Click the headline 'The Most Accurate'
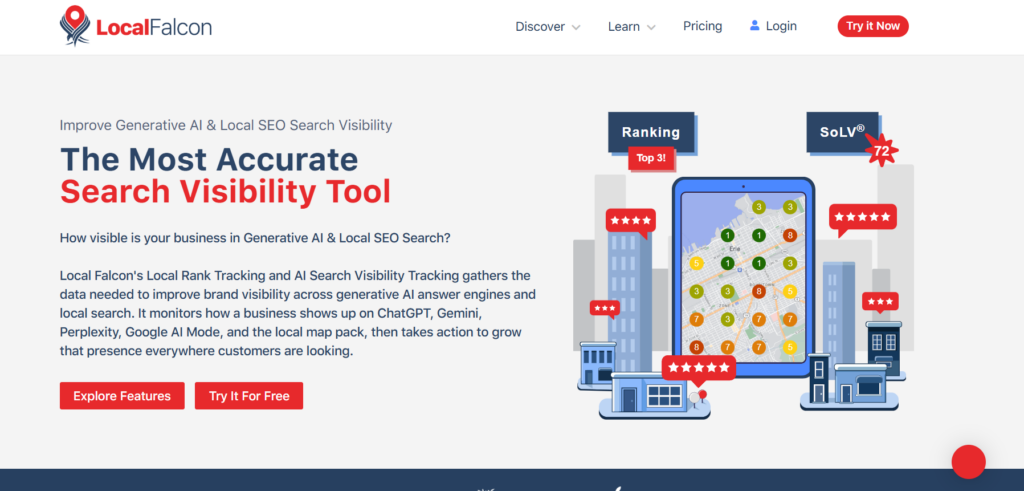Image resolution: width=1024 pixels, height=491 pixels. [209, 159]
